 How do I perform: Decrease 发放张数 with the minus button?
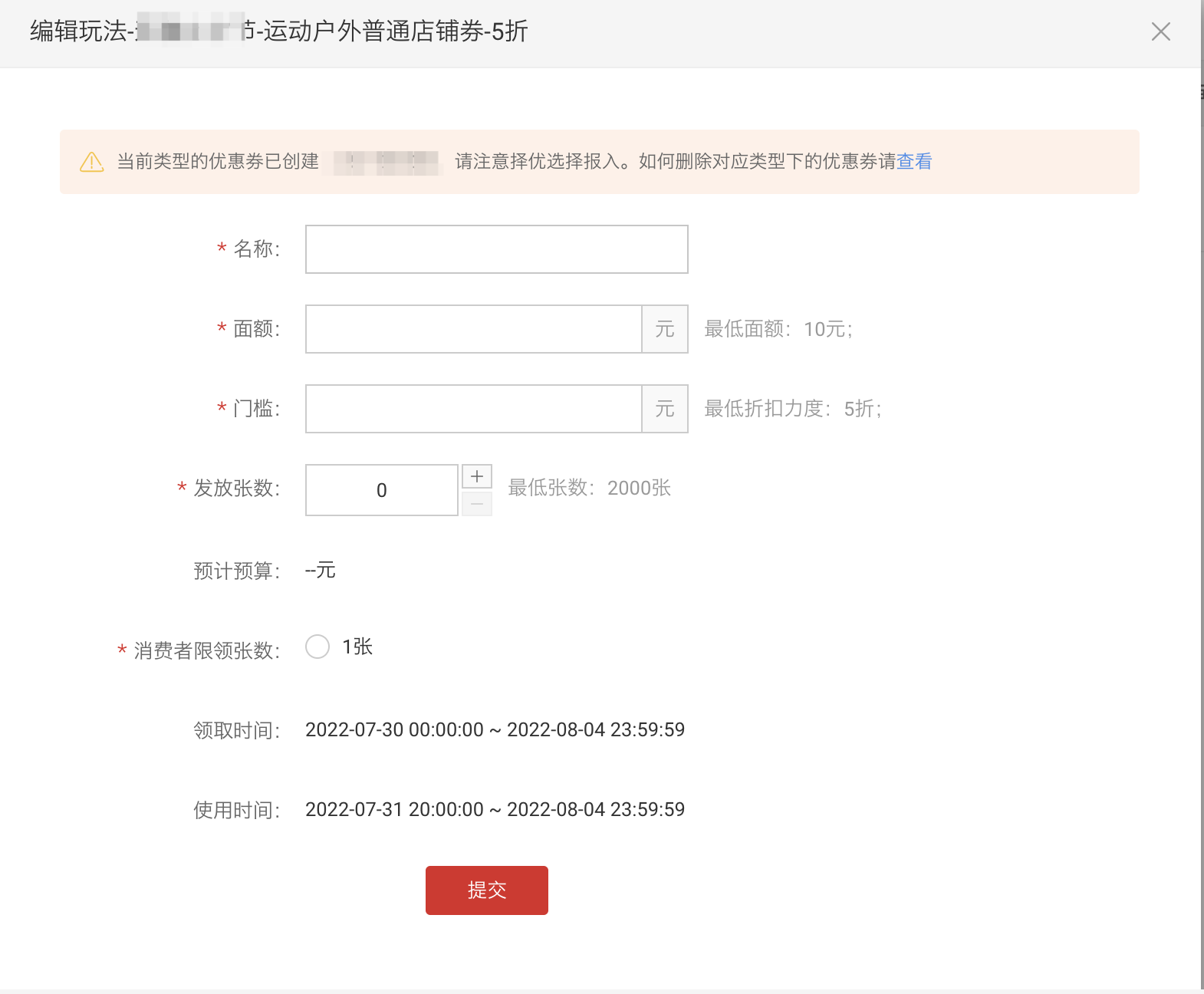coord(477,504)
